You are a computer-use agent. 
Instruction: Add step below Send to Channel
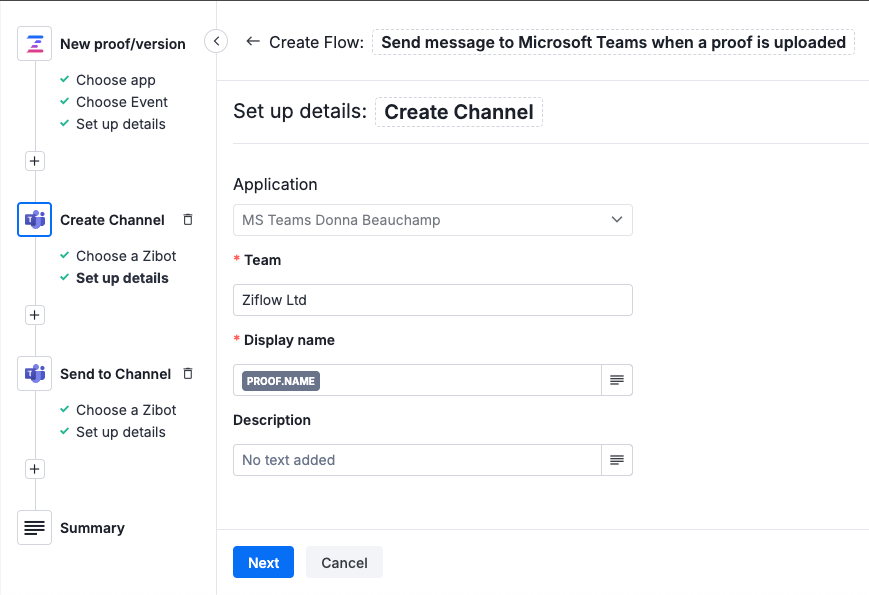point(35,469)
